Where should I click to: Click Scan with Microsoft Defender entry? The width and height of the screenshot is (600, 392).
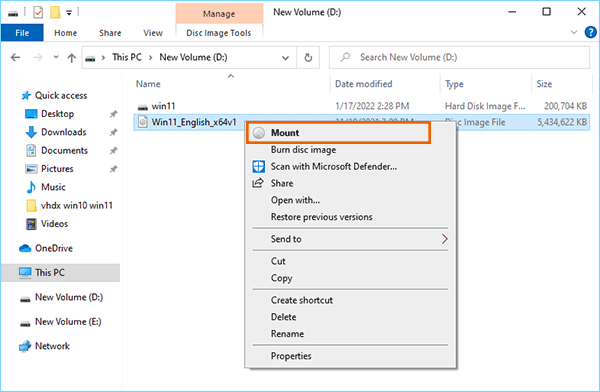tap(334, 167)
